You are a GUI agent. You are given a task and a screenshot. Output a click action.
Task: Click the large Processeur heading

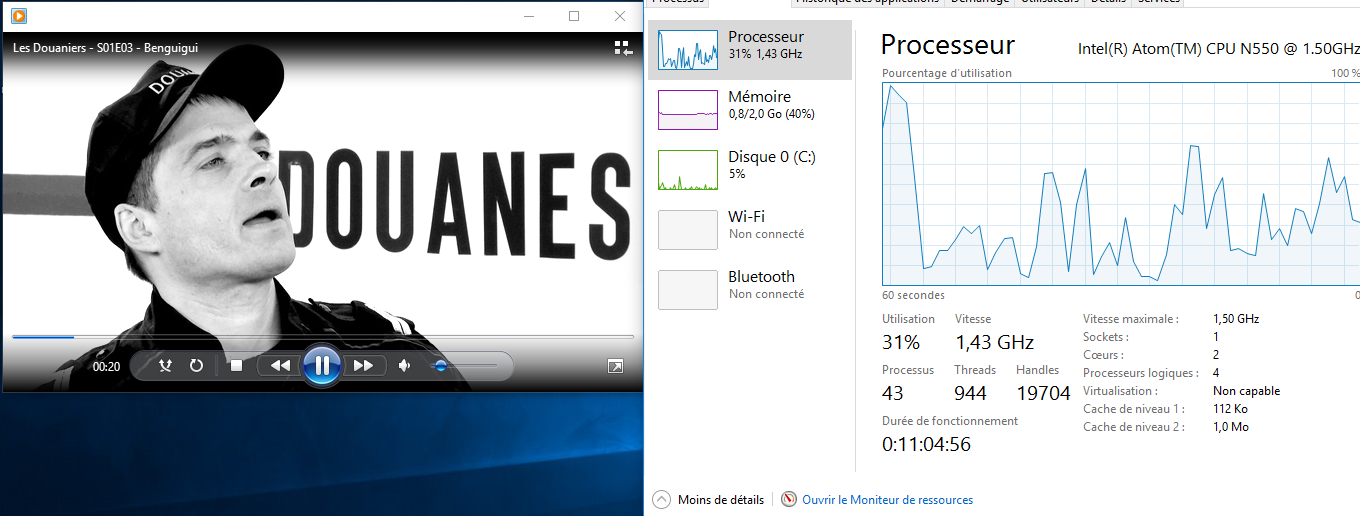(947, 45)
